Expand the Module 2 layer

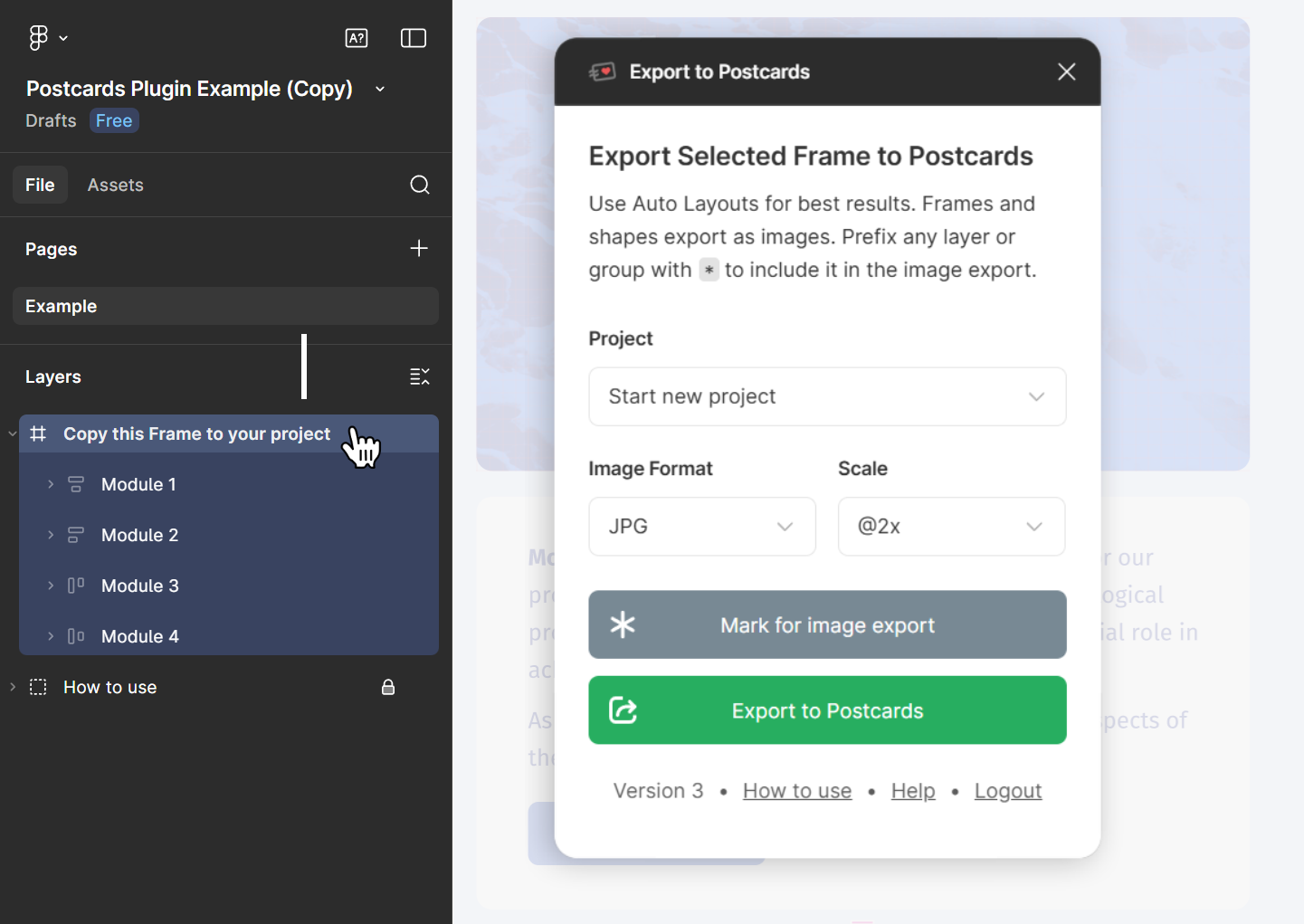[51, 535]
